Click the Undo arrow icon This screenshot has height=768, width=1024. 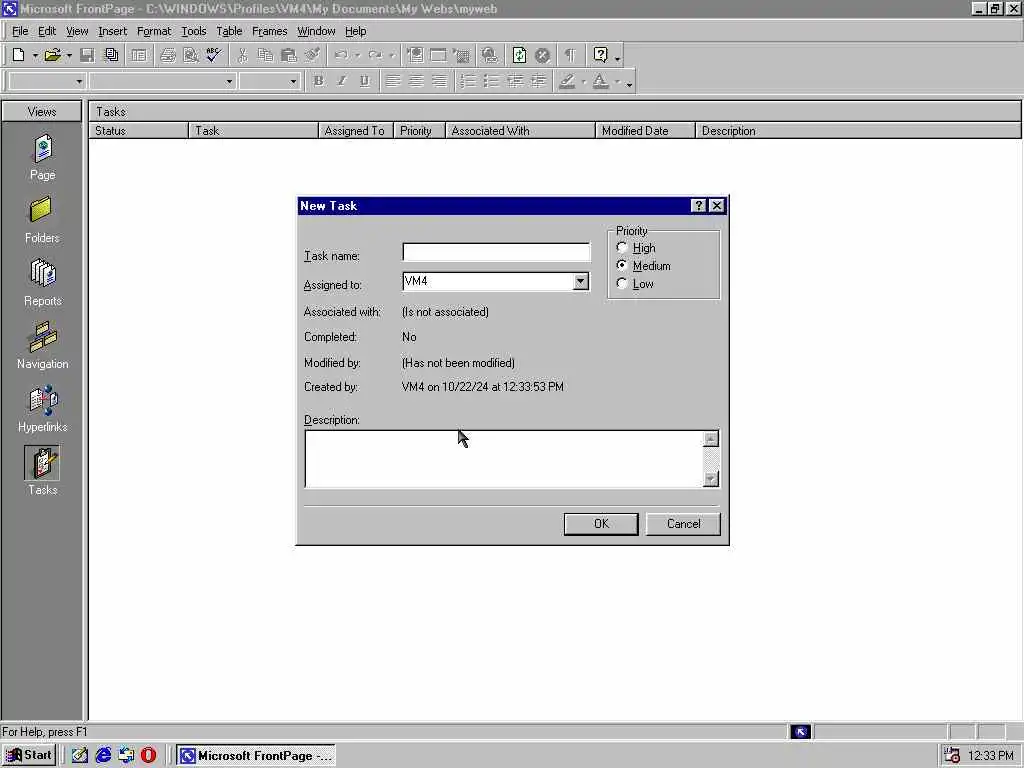click(341, 56)
